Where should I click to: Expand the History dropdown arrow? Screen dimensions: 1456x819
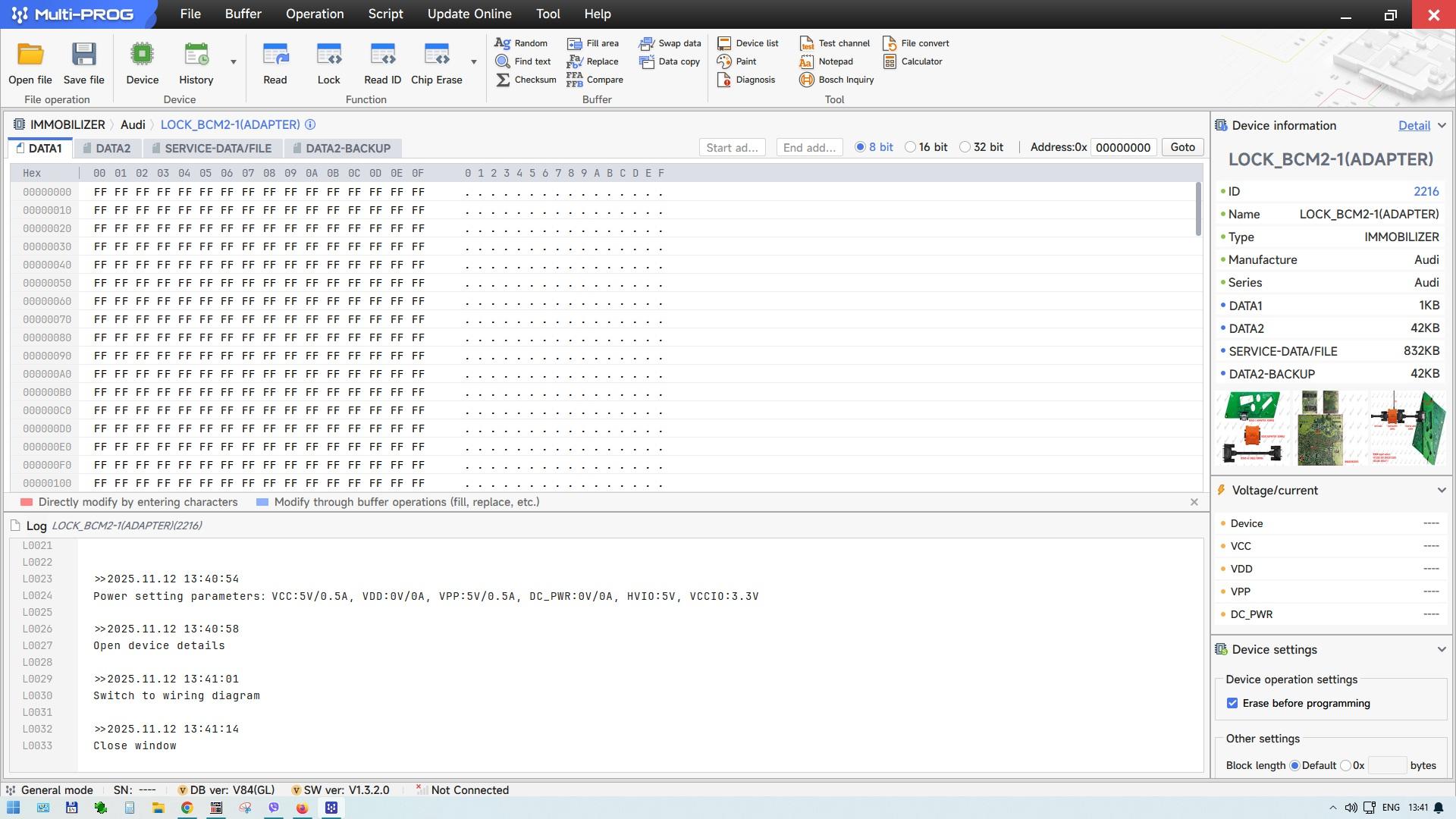pos(234,62)
